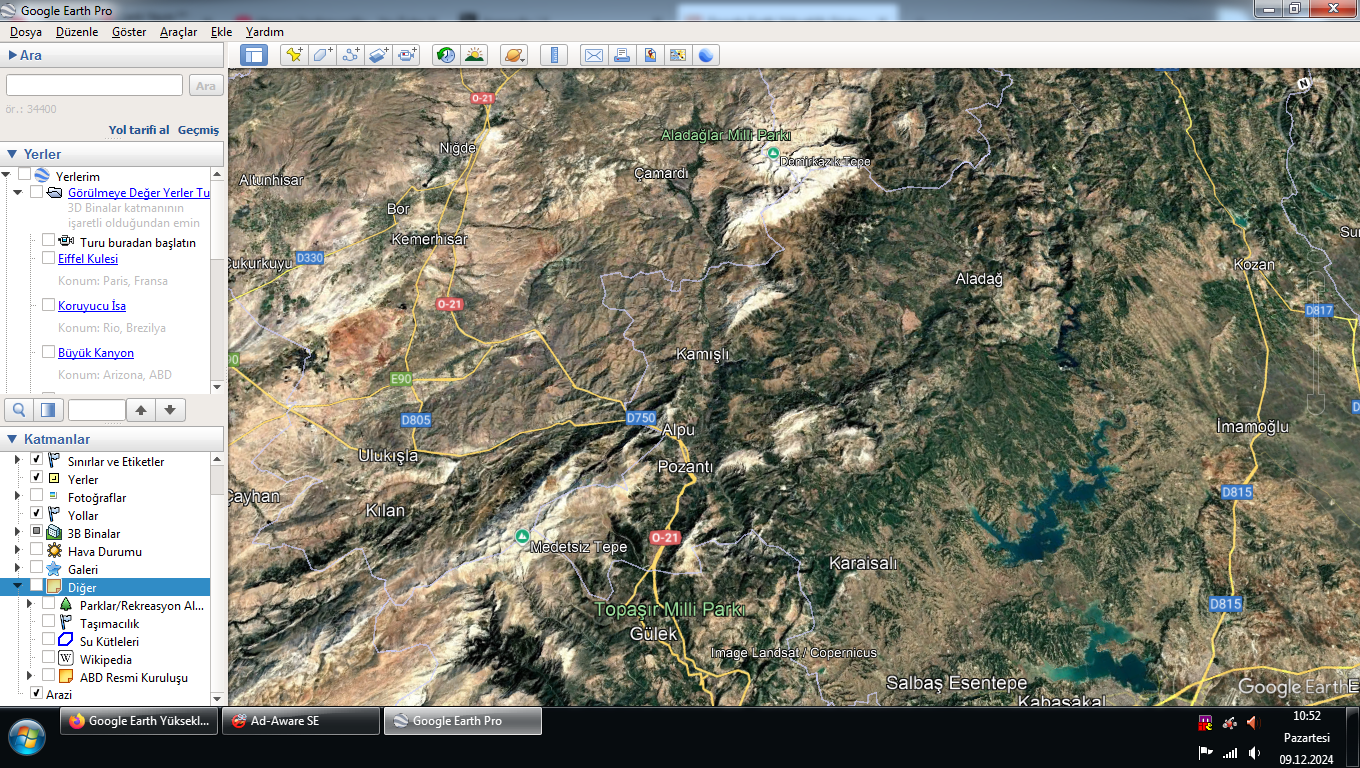
Task: Open the Düzenle menu
Action: tap(77, 32)
